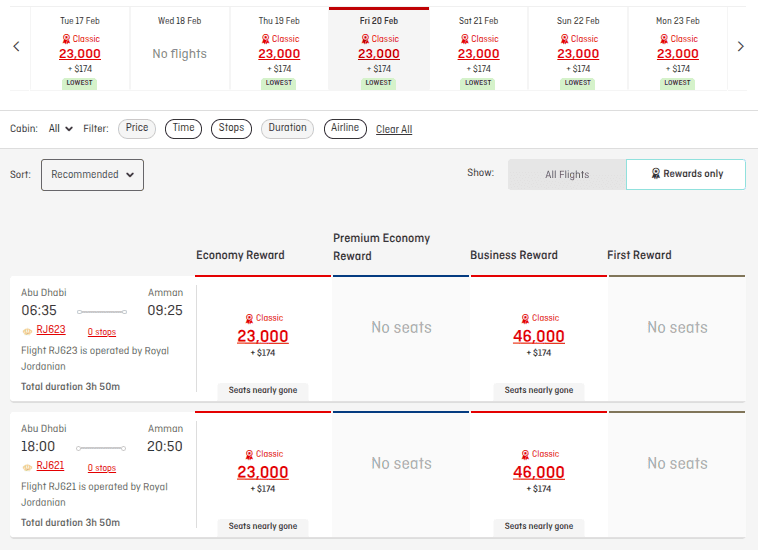Click the Economy Reward column header
758x550 pixels.
[x=240, y=255]
